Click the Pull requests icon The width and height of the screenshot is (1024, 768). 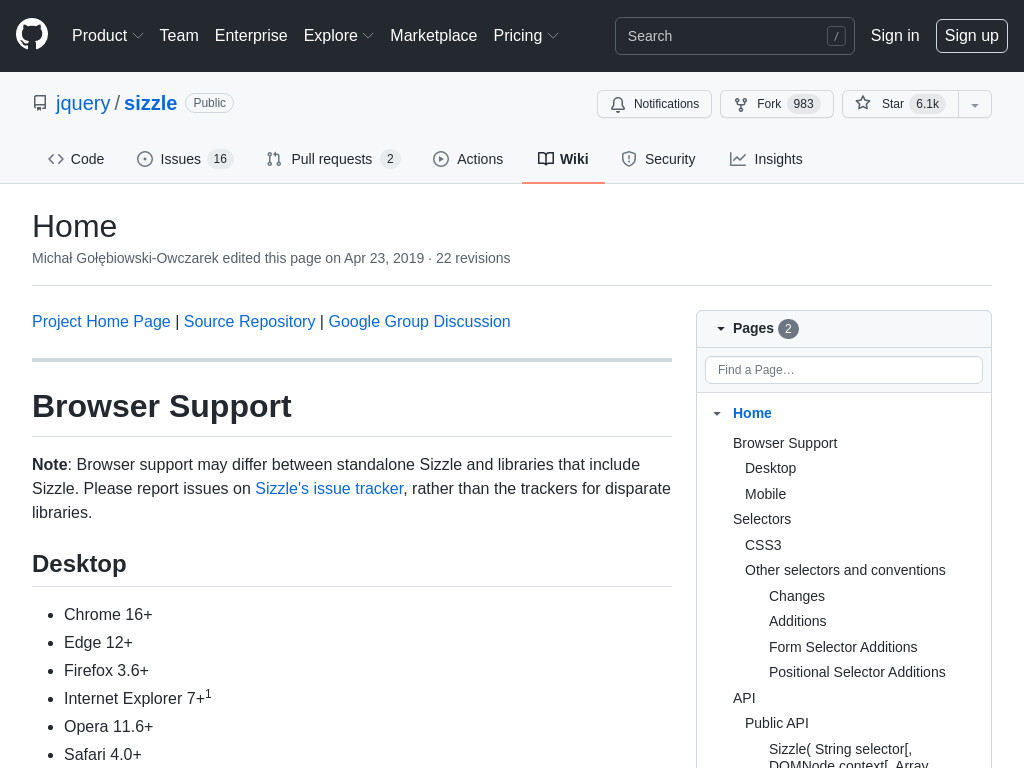point(274,159)
